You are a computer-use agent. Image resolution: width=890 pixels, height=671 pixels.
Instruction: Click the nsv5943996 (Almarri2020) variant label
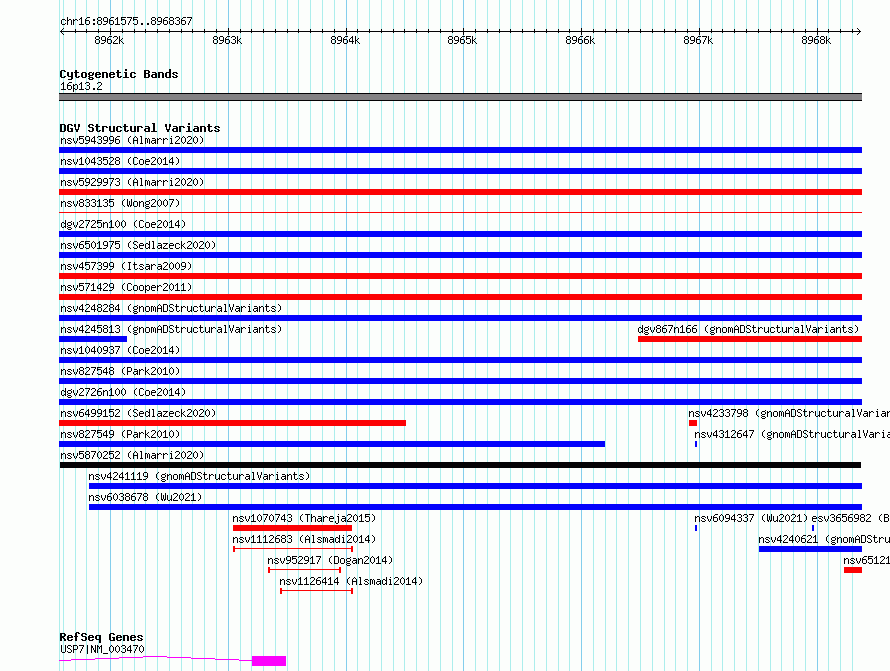(x=132, y=140)
